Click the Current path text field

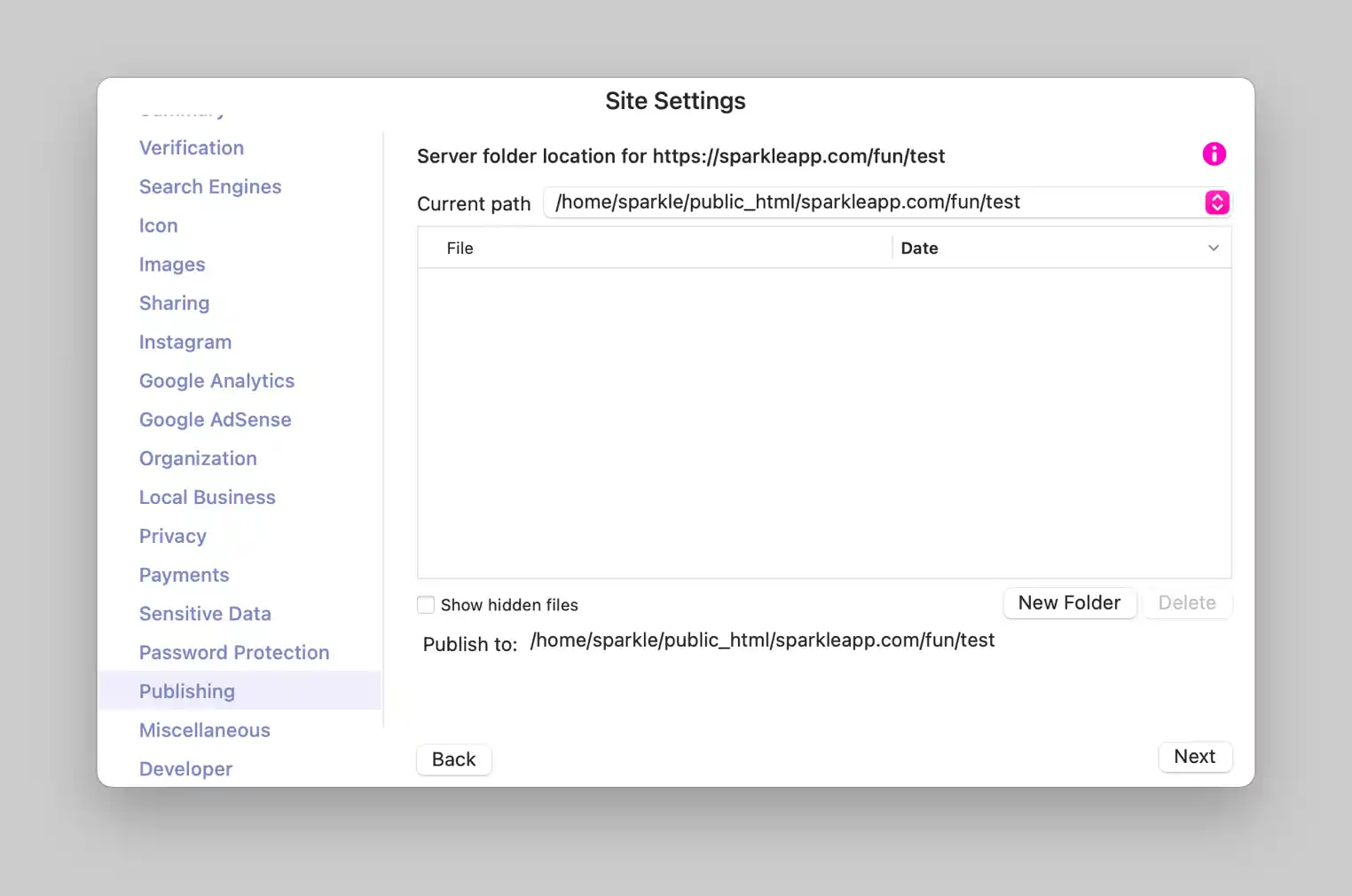click(x=869, y=203)
